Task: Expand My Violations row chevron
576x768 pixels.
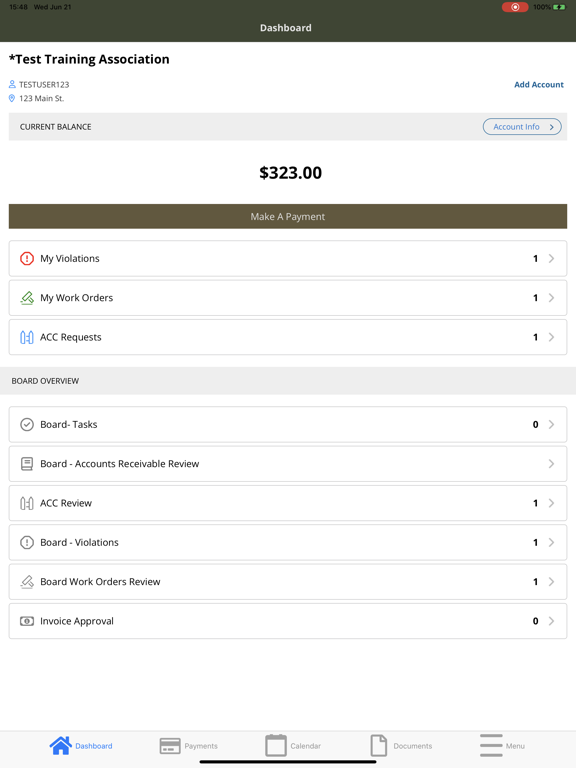Action: 552,258
